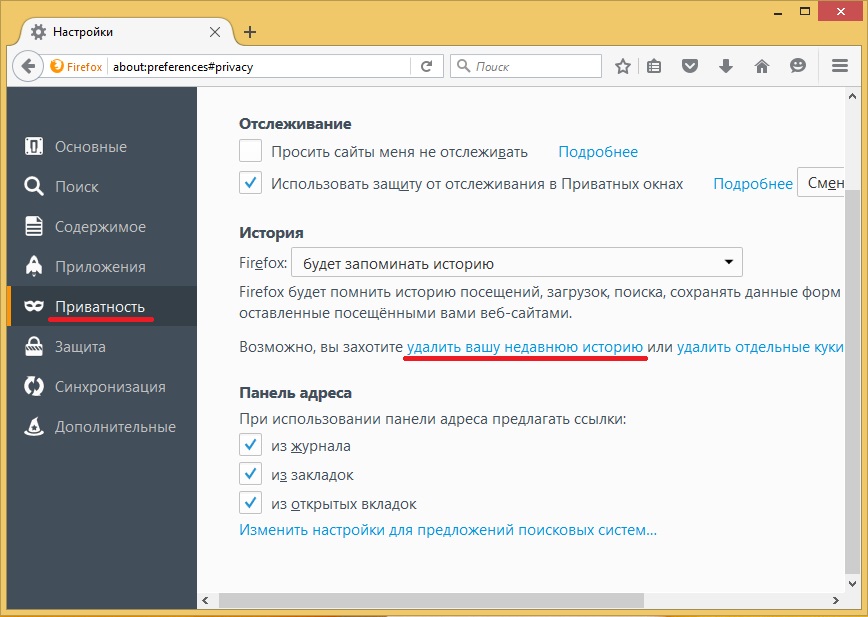Click vertical scrollbar up arrow

(x=852, y=96)
